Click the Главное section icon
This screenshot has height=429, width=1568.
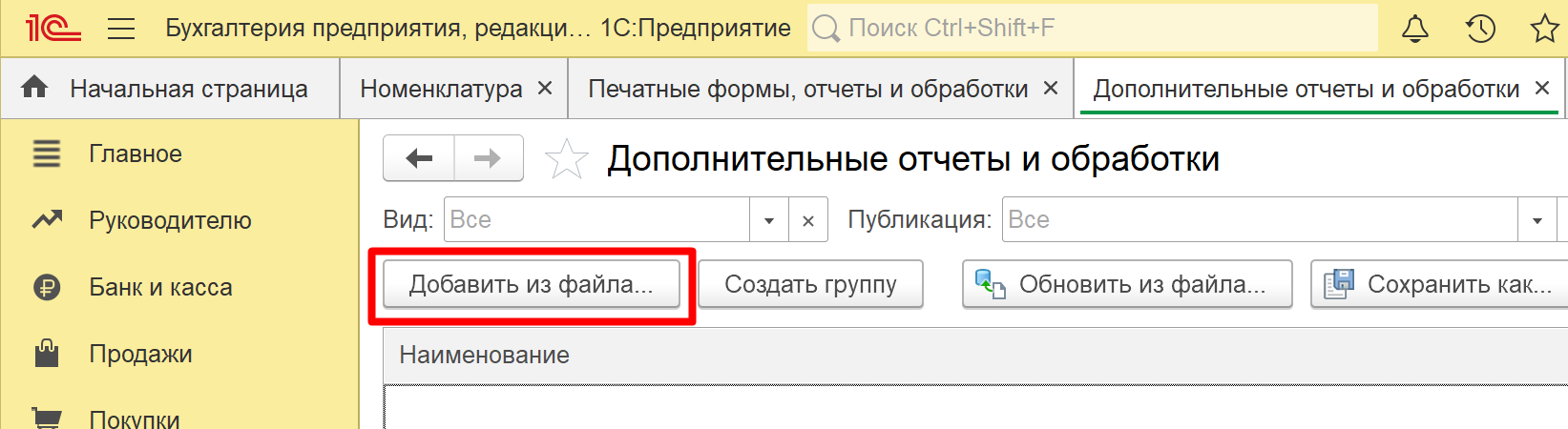tap(47, 153)
